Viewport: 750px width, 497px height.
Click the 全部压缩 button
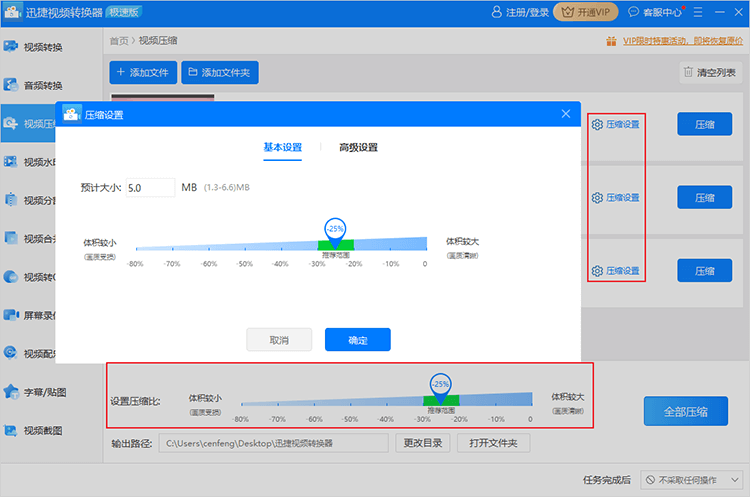[x=685, y=411]
